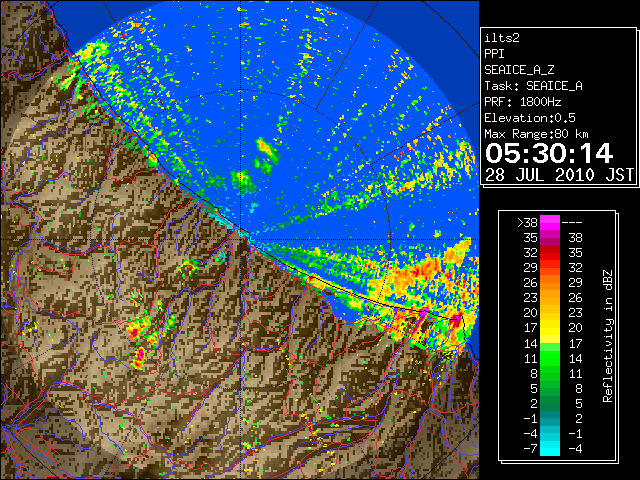Viewport: 640px width, 480px height.
Task: Click the station name ilts2
Action: pos(502,38)
